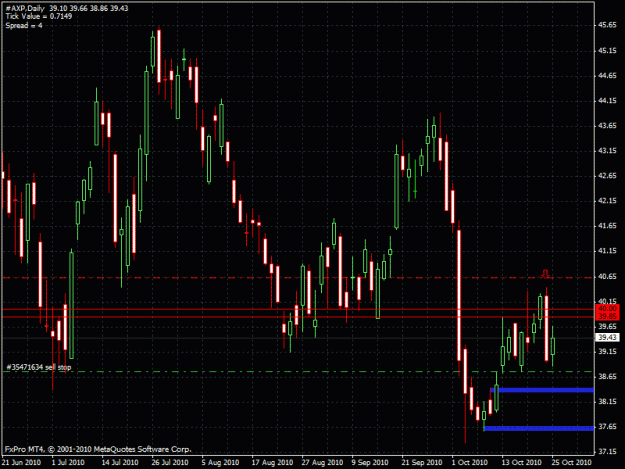This screenshot has height=469, width=625.
Task: Click the 40.65 price scale value
Action: [x=607, y=276]
